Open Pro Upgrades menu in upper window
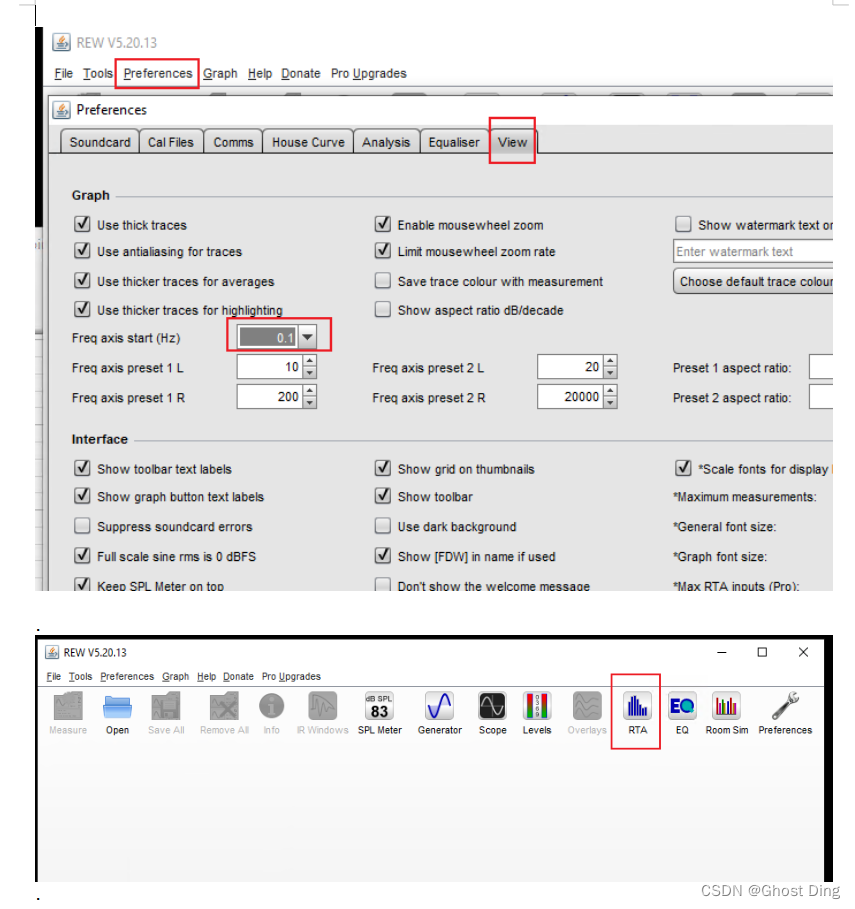855x909 pixels. pyautogui.click(x=369, y=74)
